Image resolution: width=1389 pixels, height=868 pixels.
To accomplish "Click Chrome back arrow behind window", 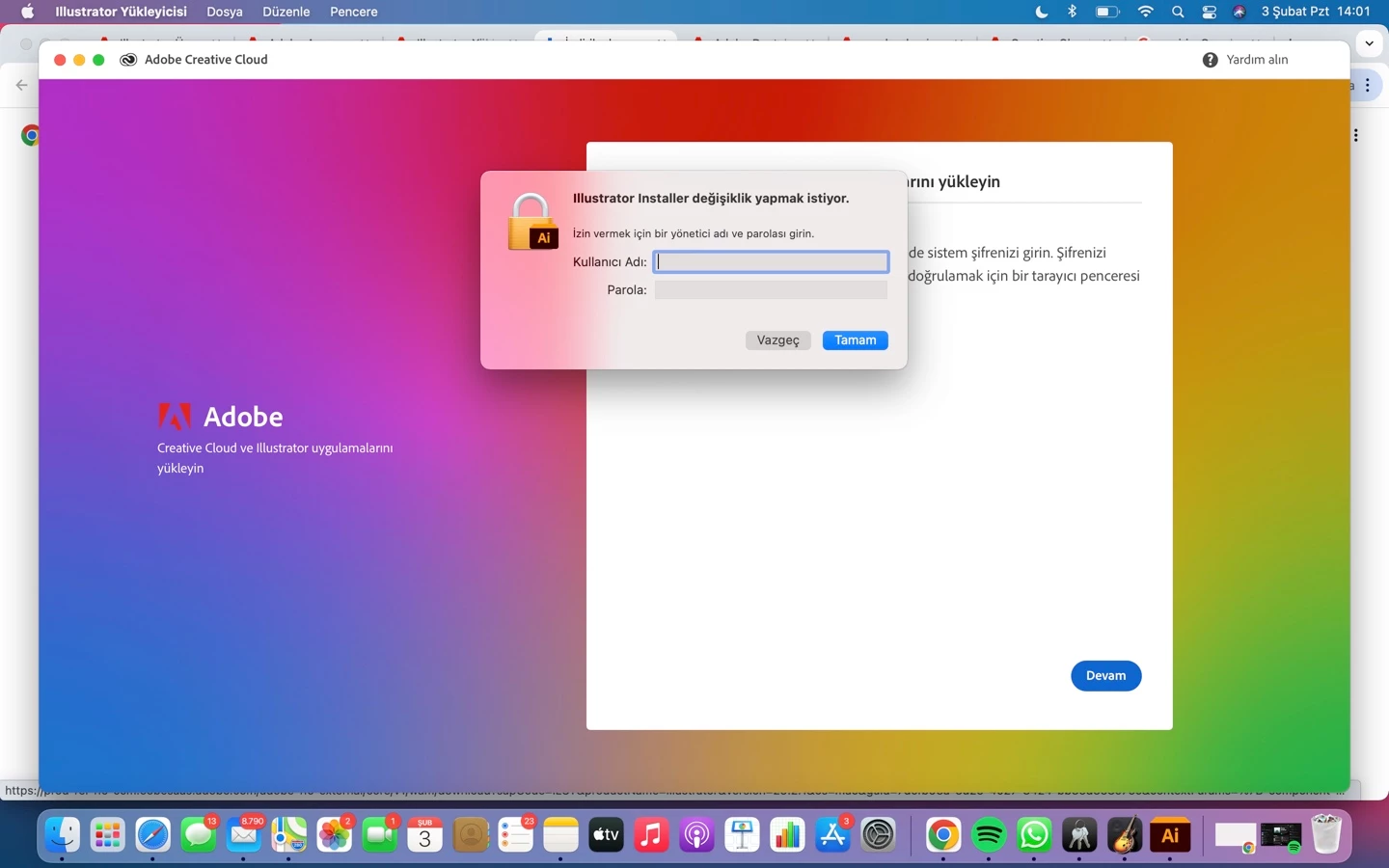I will click(x=22, y=85).
